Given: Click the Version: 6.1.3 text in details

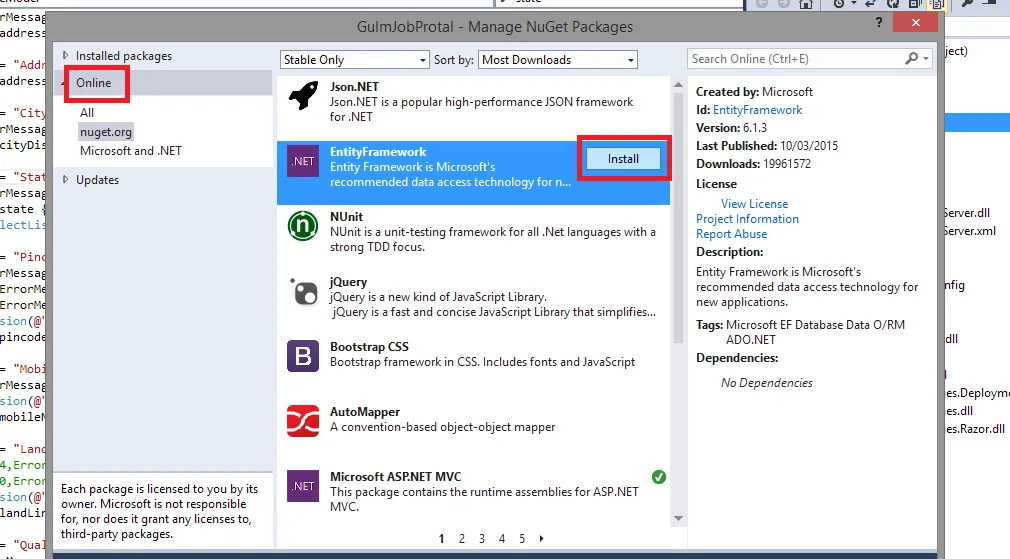Looking at the screenshot, I should (731, 128).
